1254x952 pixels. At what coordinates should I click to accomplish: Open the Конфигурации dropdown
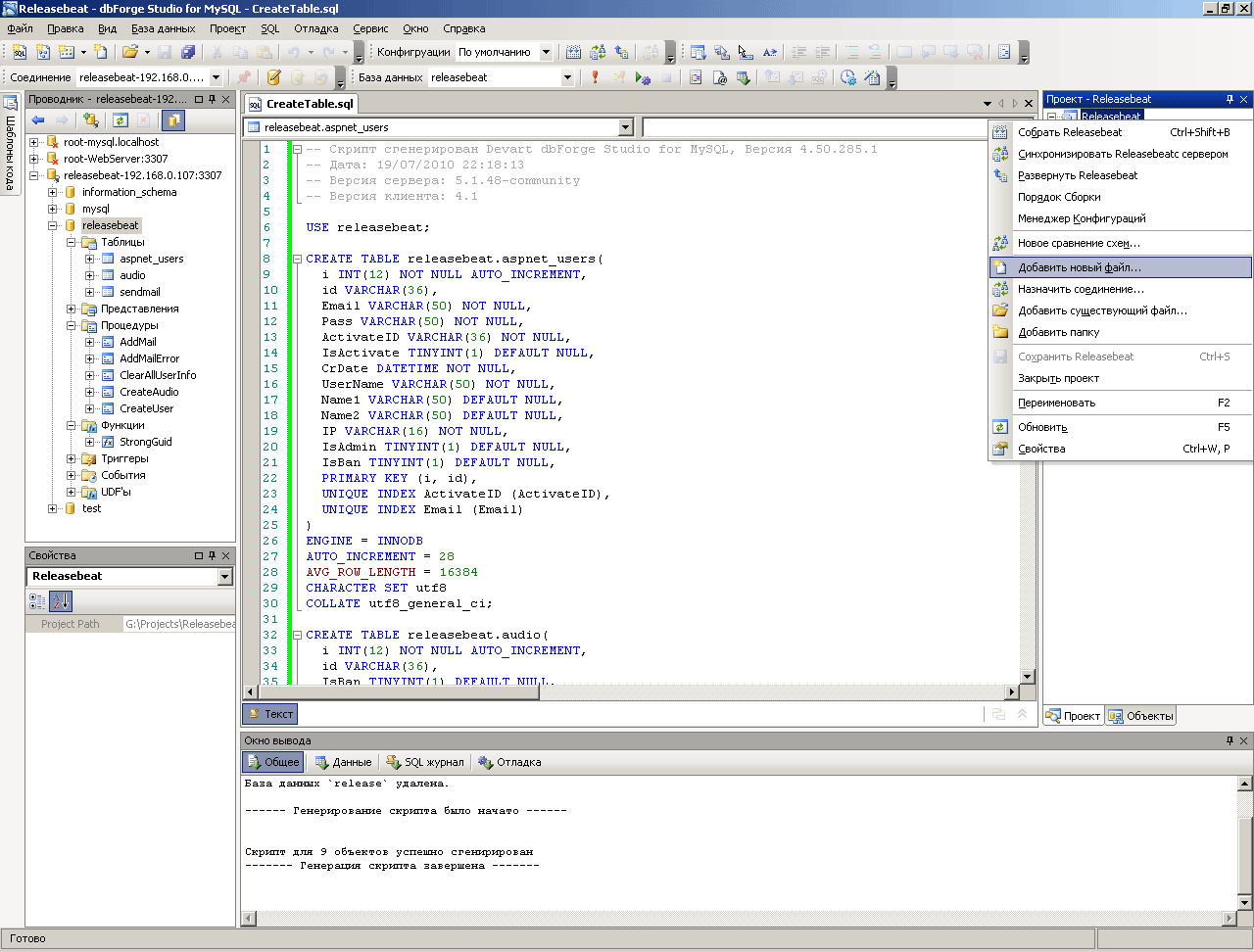click(546, 52)
